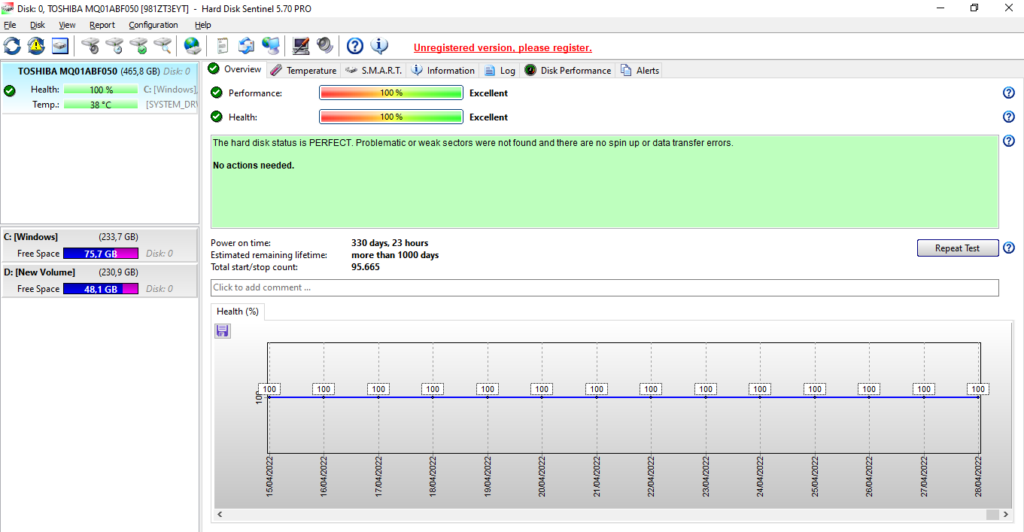Click the send report by email icon
1024x532 pixels.
(246, 46)
